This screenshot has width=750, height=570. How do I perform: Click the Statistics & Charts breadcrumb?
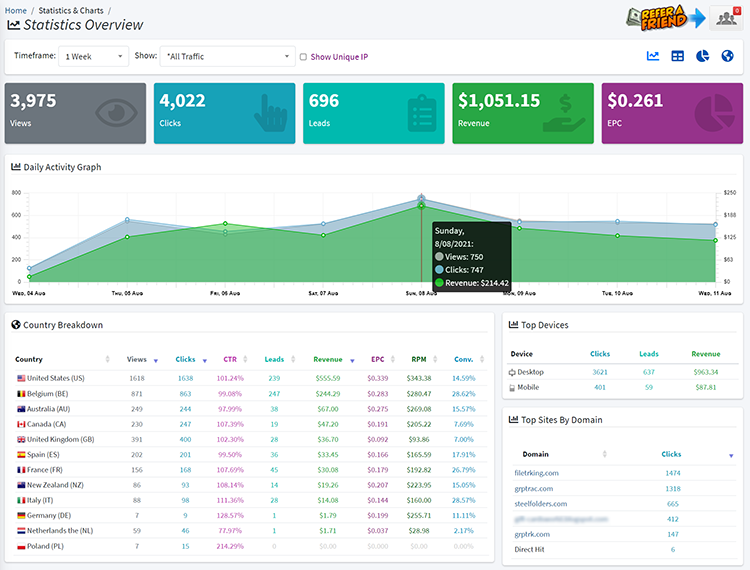tap(77, 9)
